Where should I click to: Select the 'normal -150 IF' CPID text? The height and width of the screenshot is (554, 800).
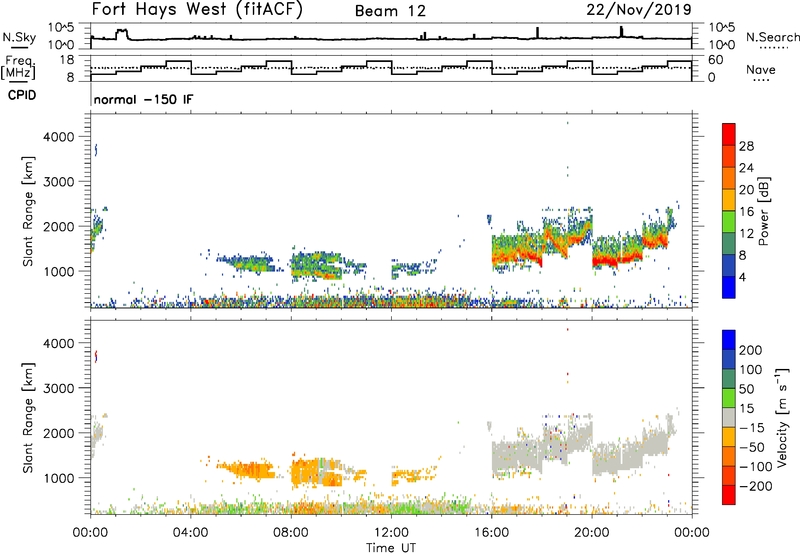point(143,99)
